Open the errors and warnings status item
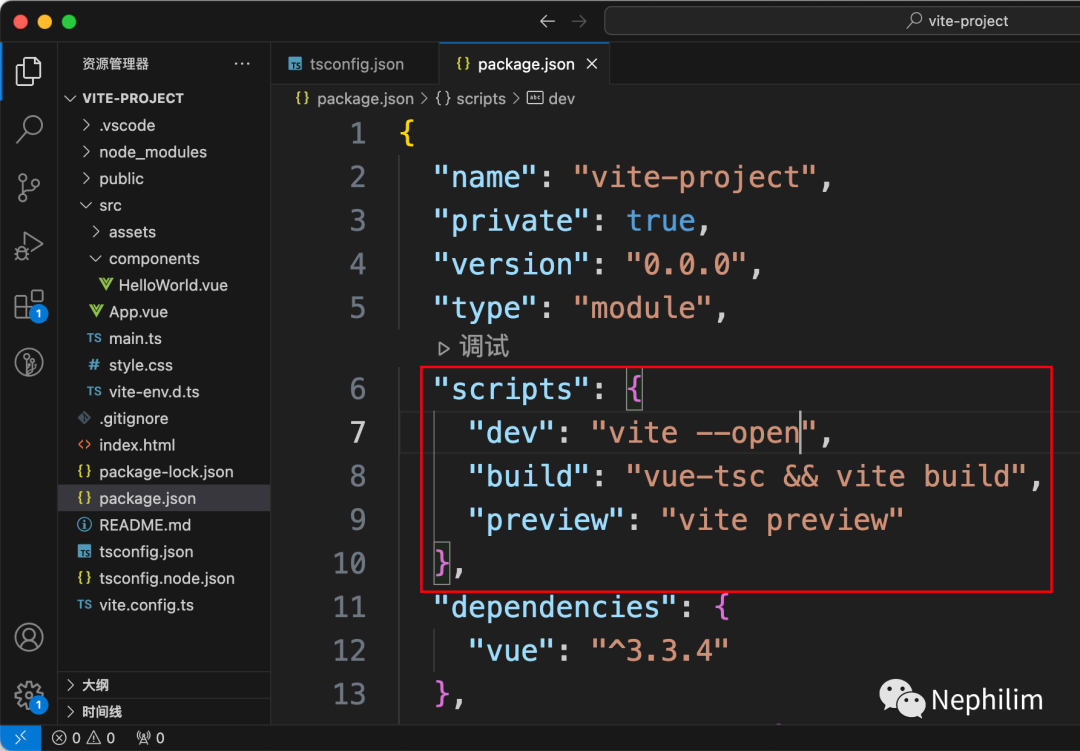This screenshot has height=751, width=1080. tap(83, 738)
